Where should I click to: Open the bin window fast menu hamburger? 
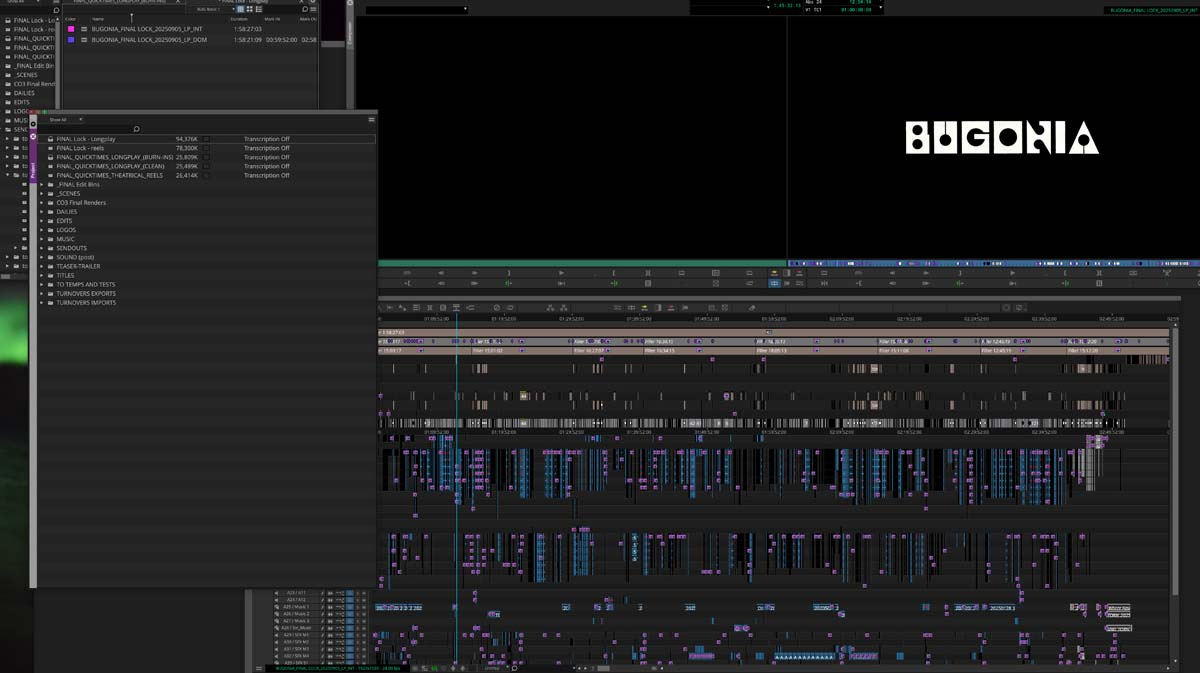point(314,9)
